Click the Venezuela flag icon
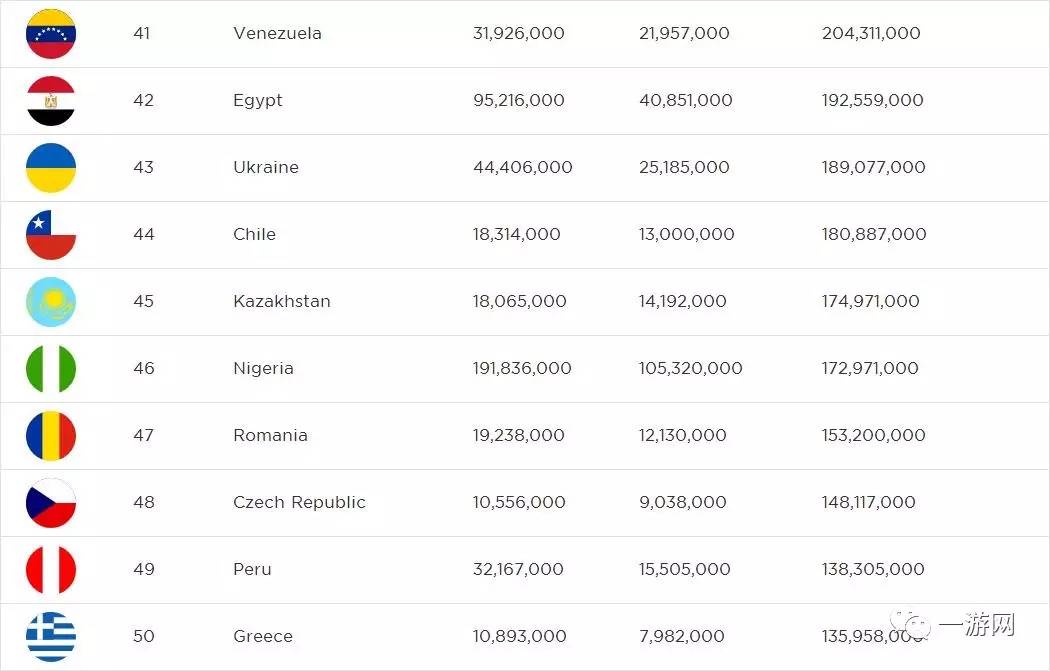 click(x=51, y=34)
